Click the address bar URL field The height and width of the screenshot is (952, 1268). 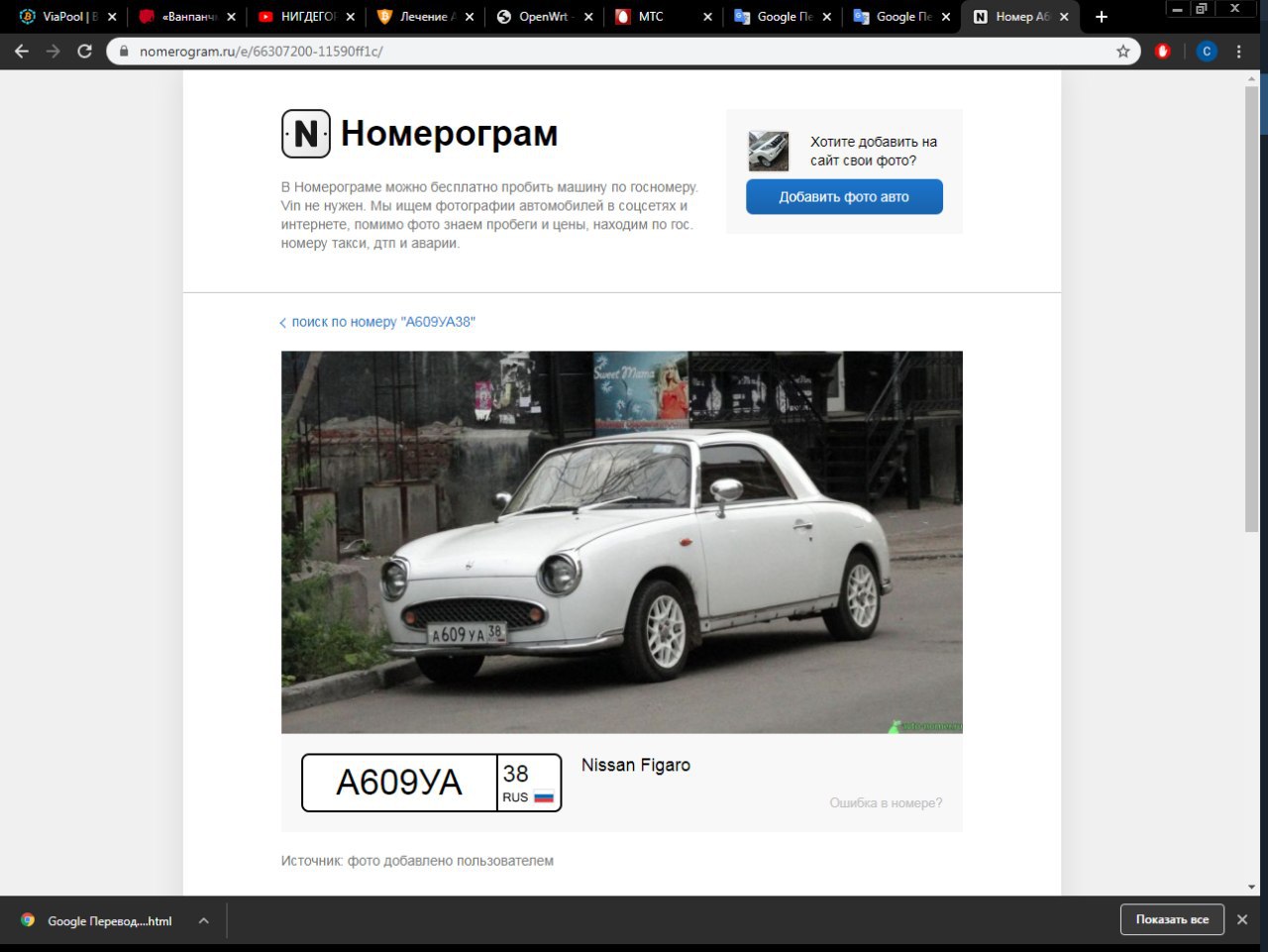point(624,52)
